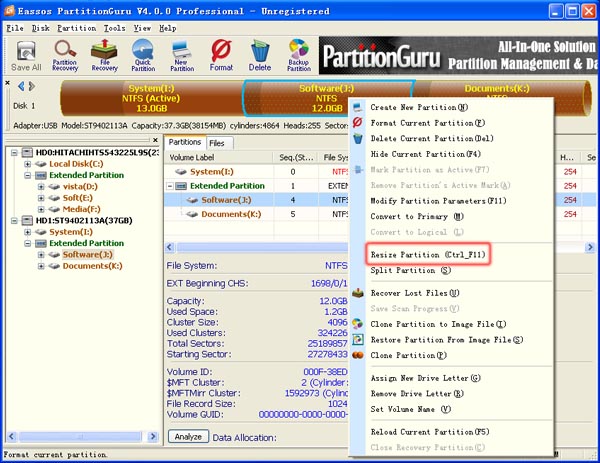Choose Hide Current Partition menu entry
The image size is (600, 463).
pyautogui.click(x=452, y=154)
